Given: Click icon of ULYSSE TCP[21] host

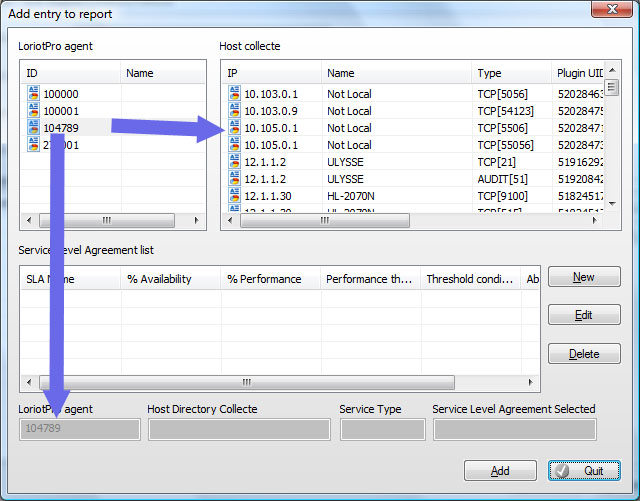Looking at the screenshot, I should pos(233,162).
